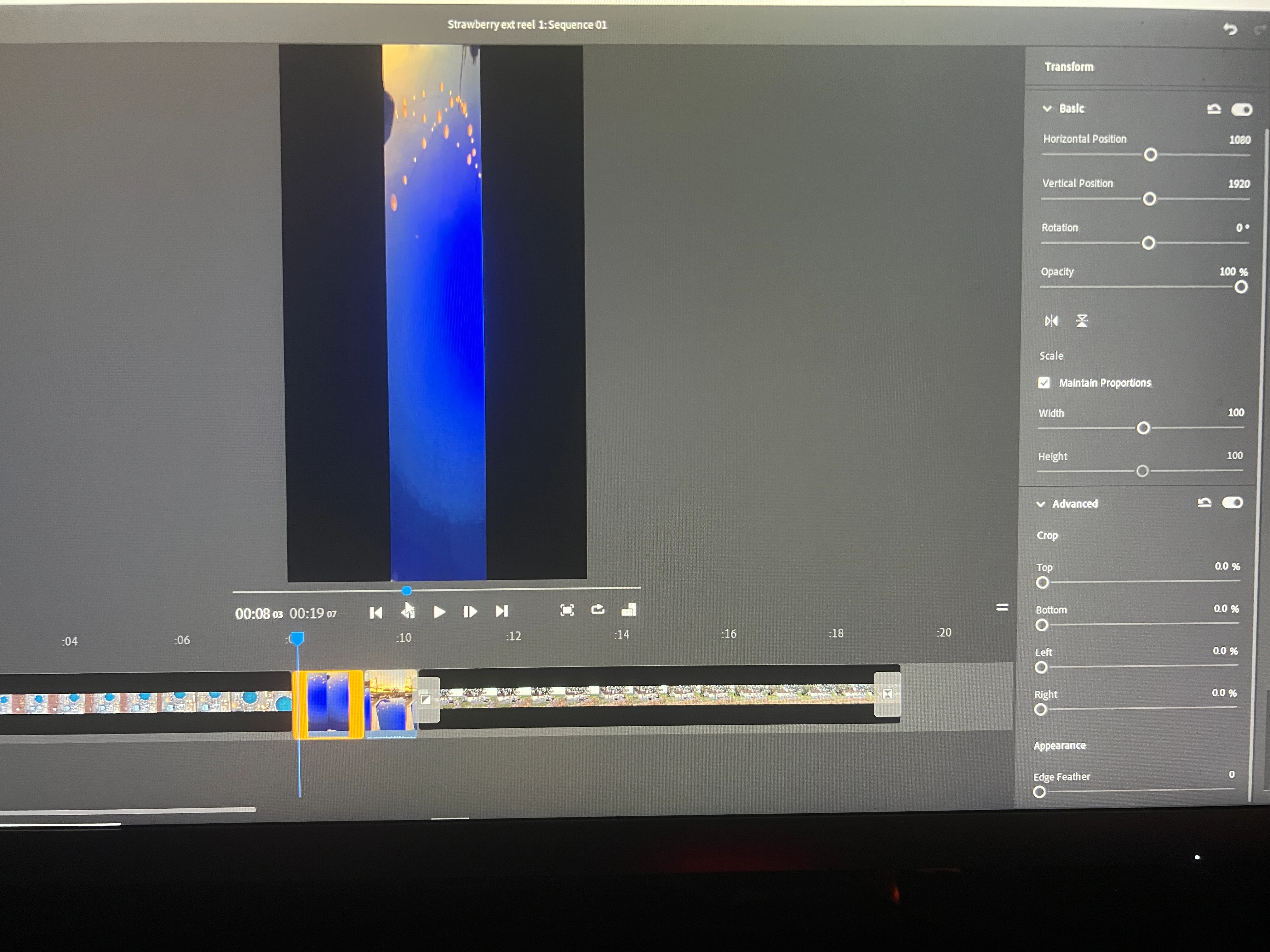Step forward one frame

coord(470,612)
